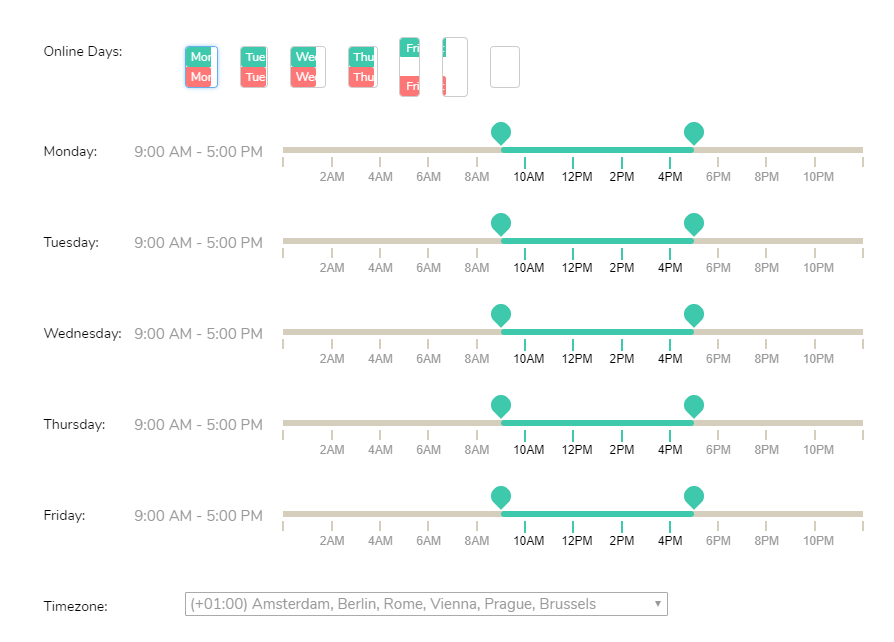Select Tuesday's start time pin handle
Viewport: 894px width, 642px height.
501,223
